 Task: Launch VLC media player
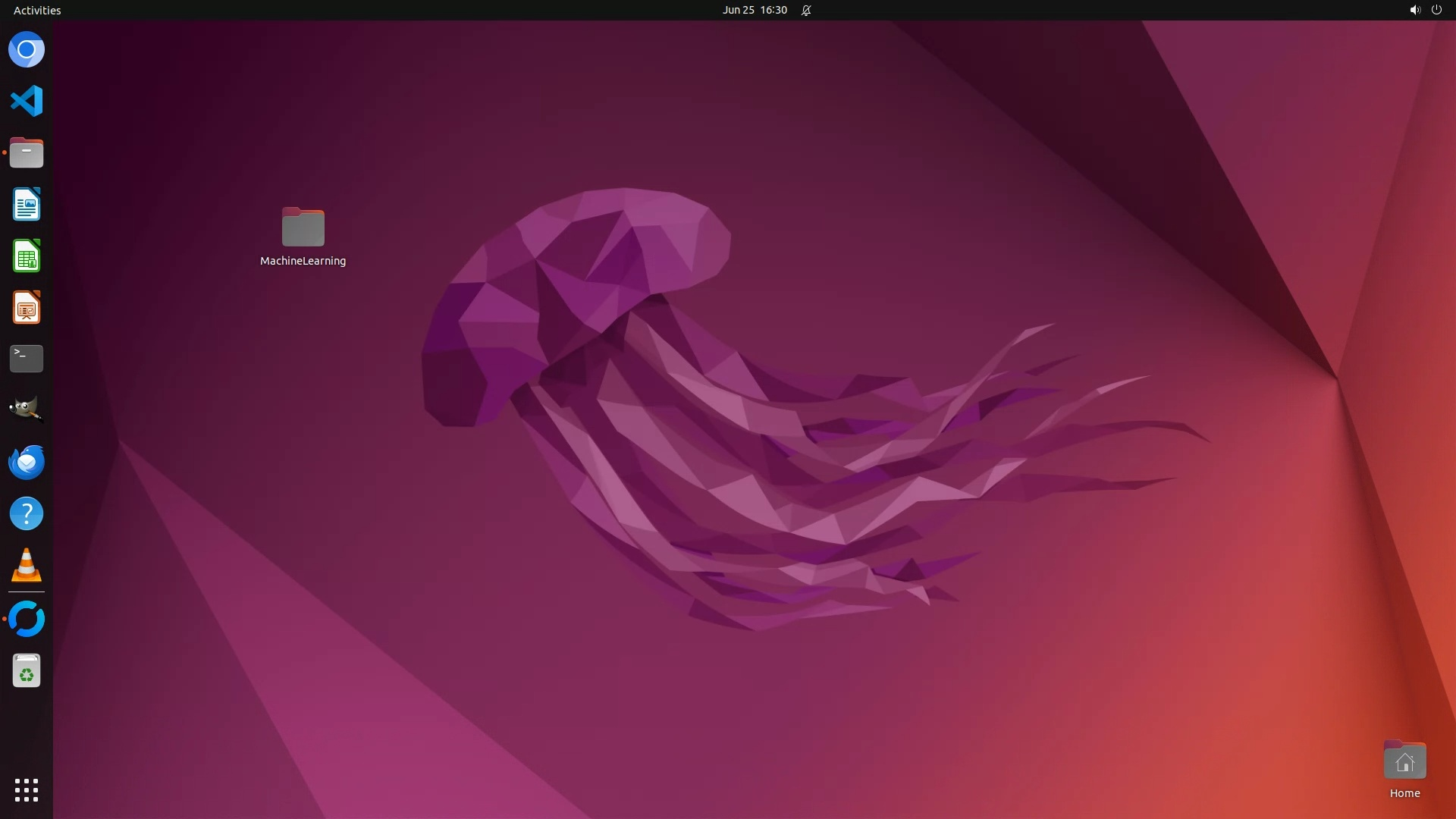tap(27, 565)
